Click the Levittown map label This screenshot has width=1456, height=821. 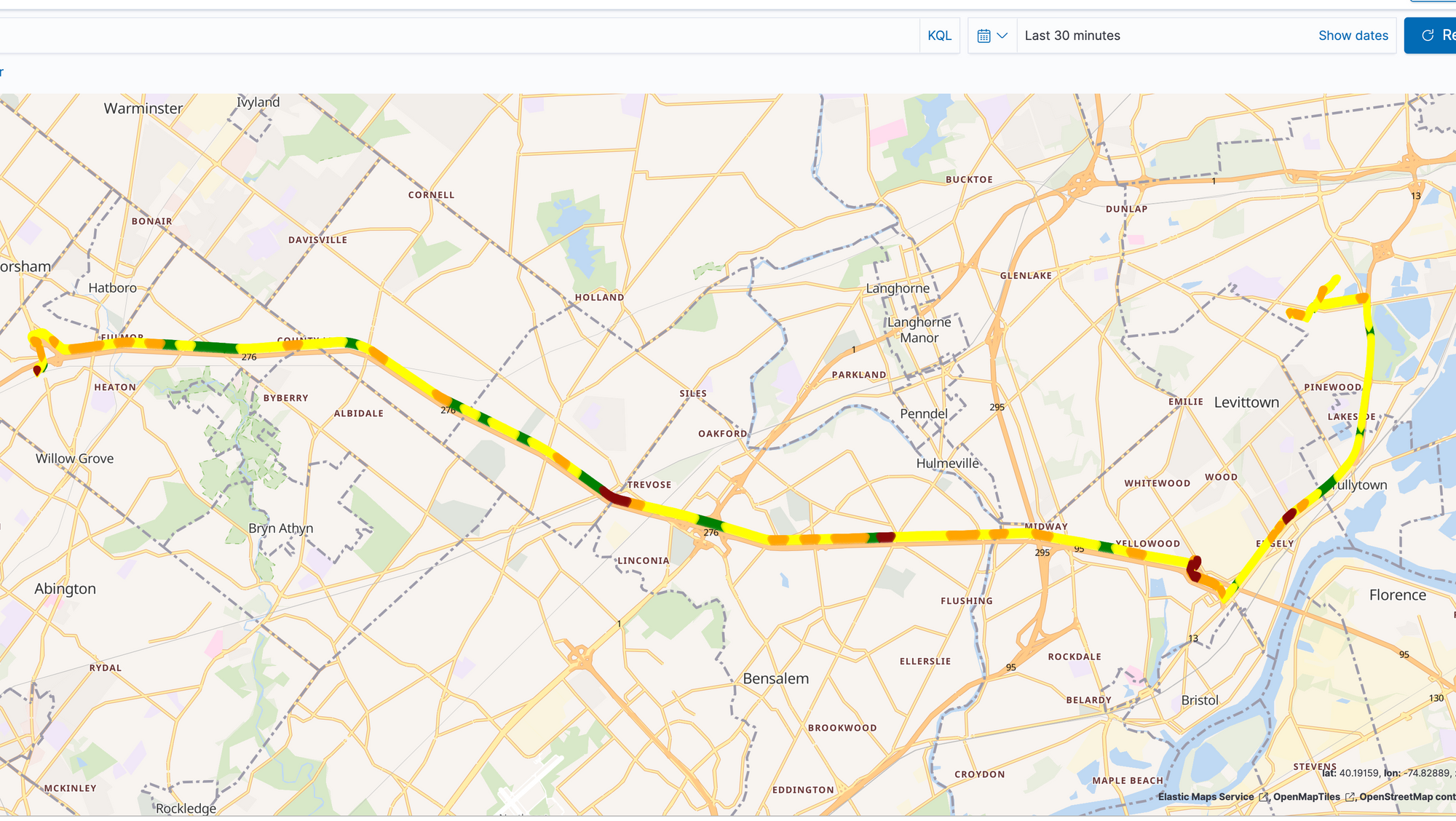click(1246, 402)
